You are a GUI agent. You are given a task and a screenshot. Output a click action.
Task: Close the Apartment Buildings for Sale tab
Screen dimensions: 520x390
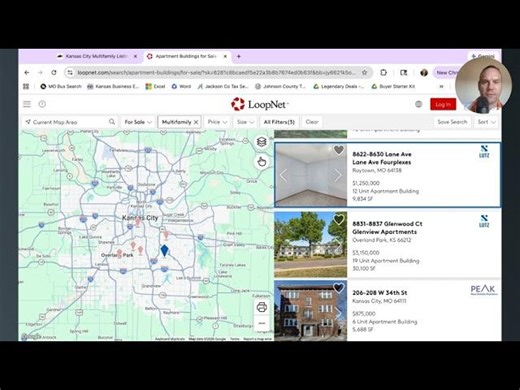tap(225, 56)
